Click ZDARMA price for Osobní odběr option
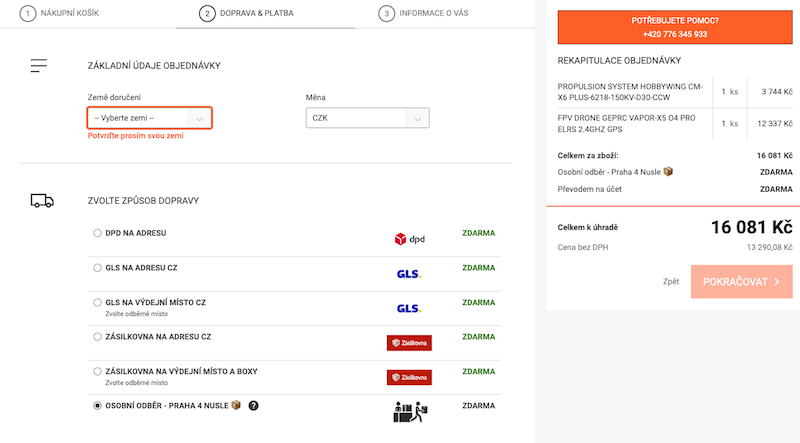Screen dimensions: 800x443 point(479,406)
